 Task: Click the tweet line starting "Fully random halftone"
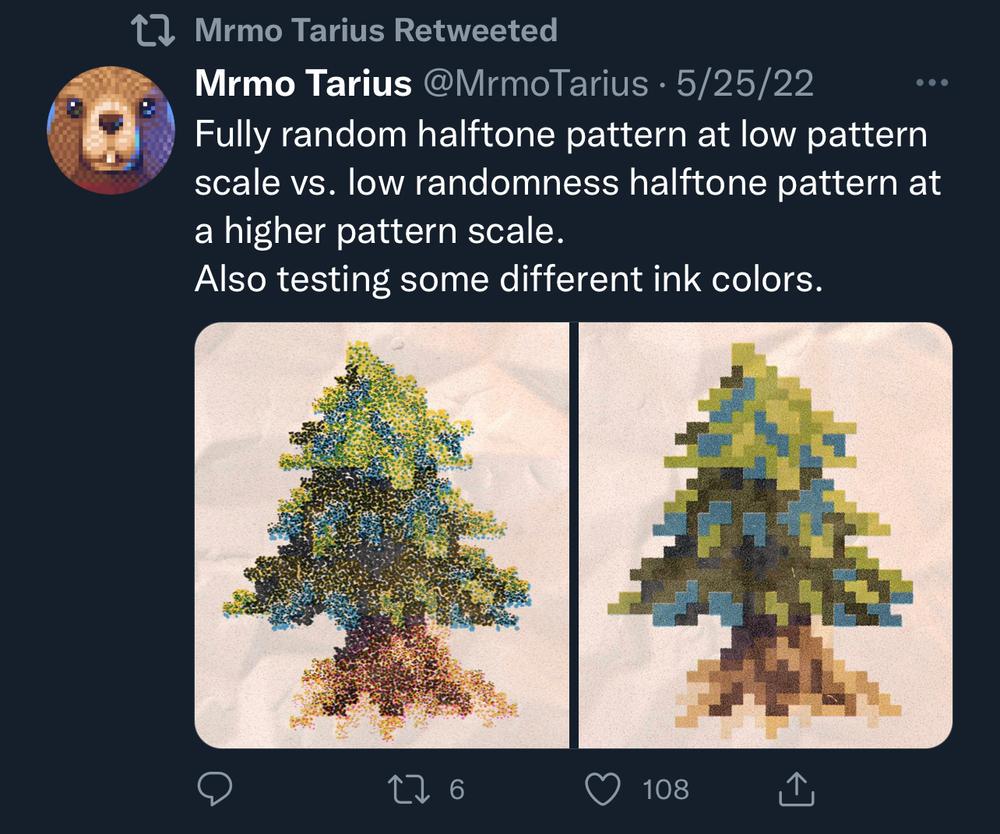pyautogui.click(x=561, y=135)
